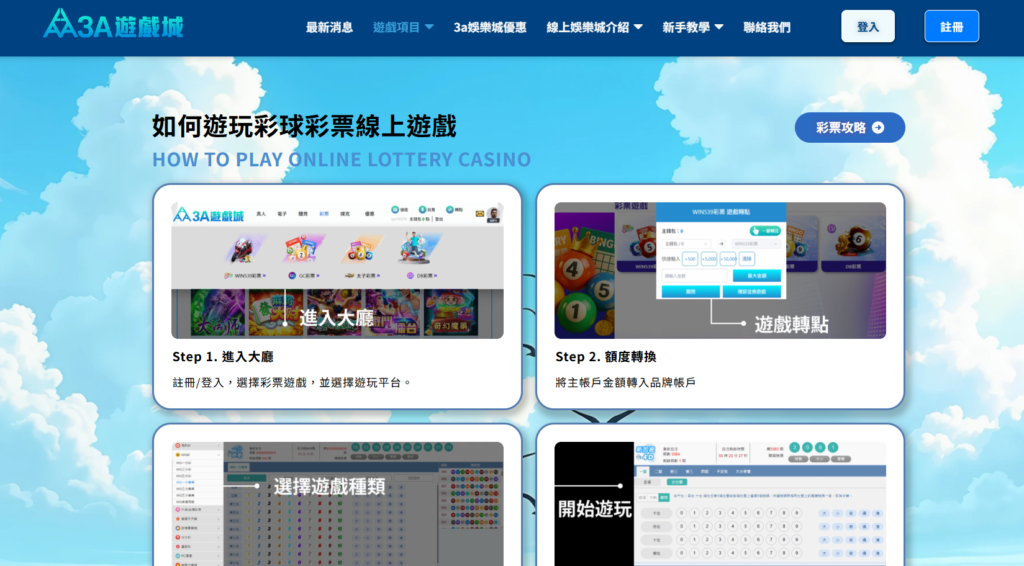Click the text HOW TO PLAY ONLINE LOTTERY CASINO

coord(342,160)
